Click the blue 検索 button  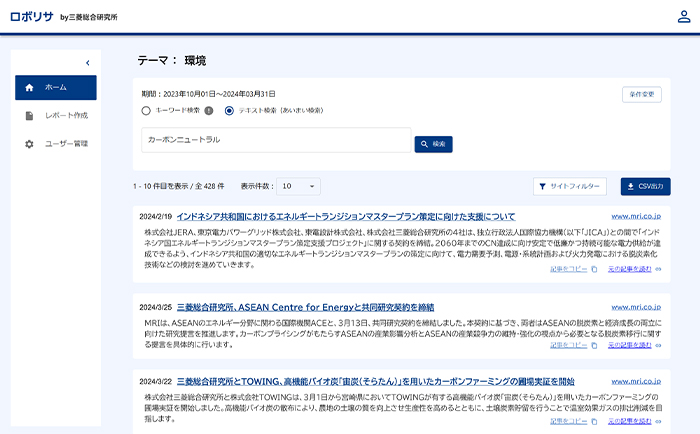coord(433,144)
